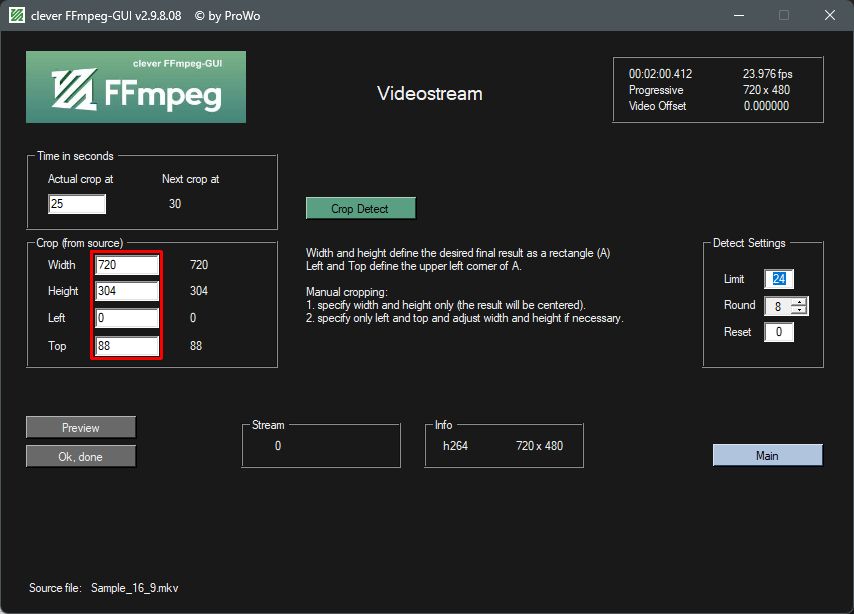The height and width of the screenshot is (614, 854).
Task: Click the Stream number 0
Action: click(278, 446)
